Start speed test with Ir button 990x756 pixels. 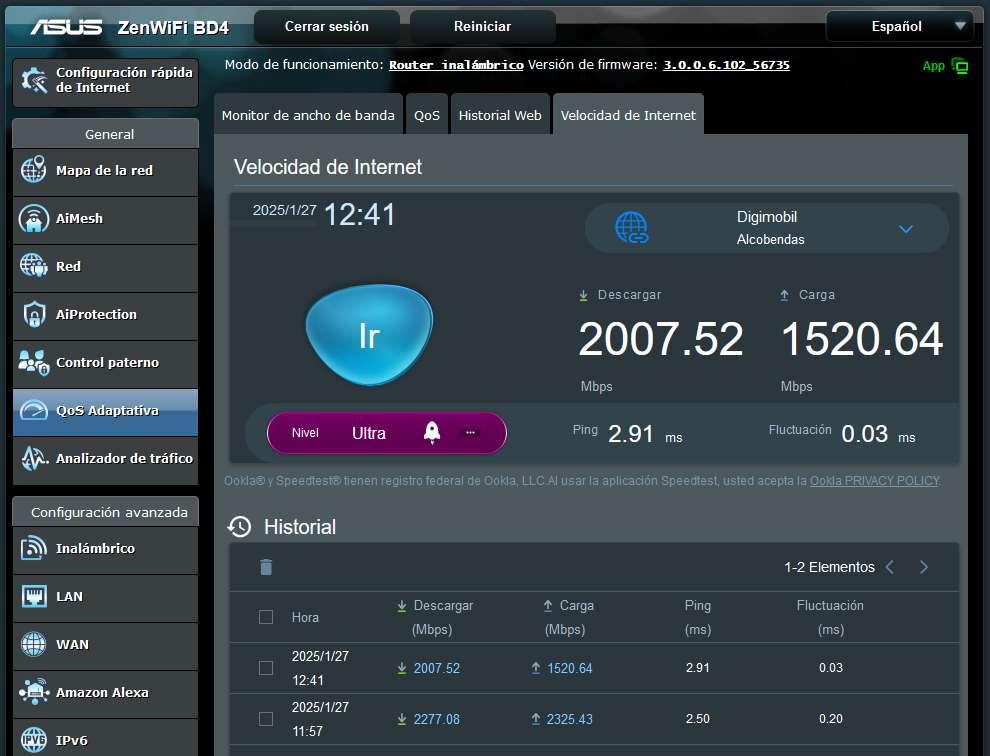click(x=369, y=335)
